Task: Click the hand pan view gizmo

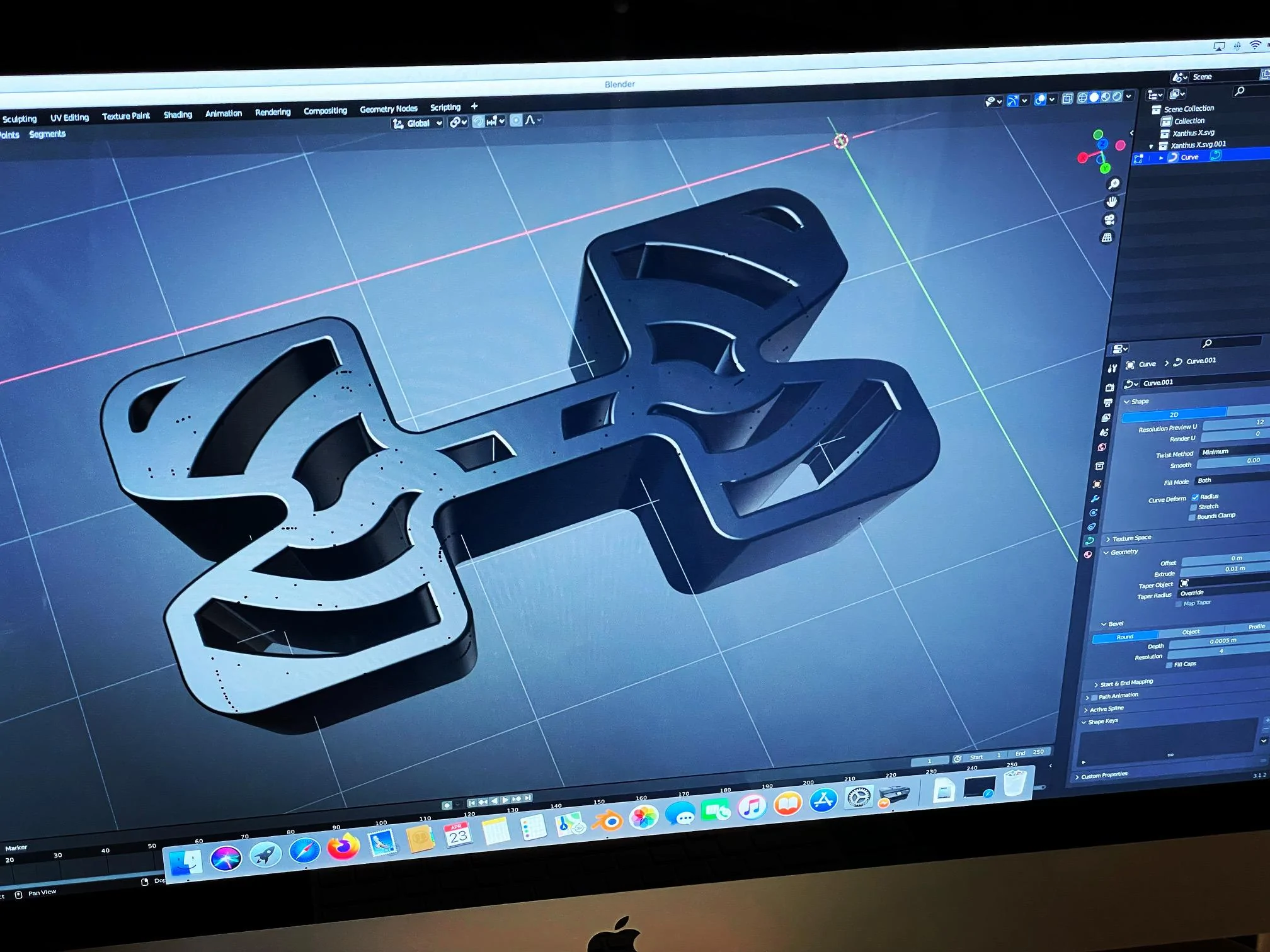Action: 1112,201
